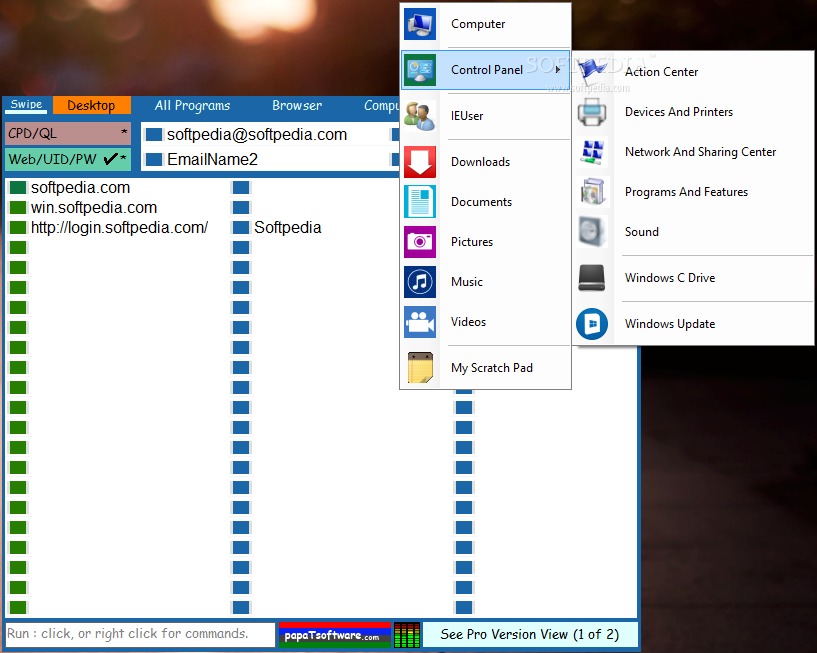817x653 pixels.
Task: Click green square beside http://login.softpedia.com/
Action: 18,228
